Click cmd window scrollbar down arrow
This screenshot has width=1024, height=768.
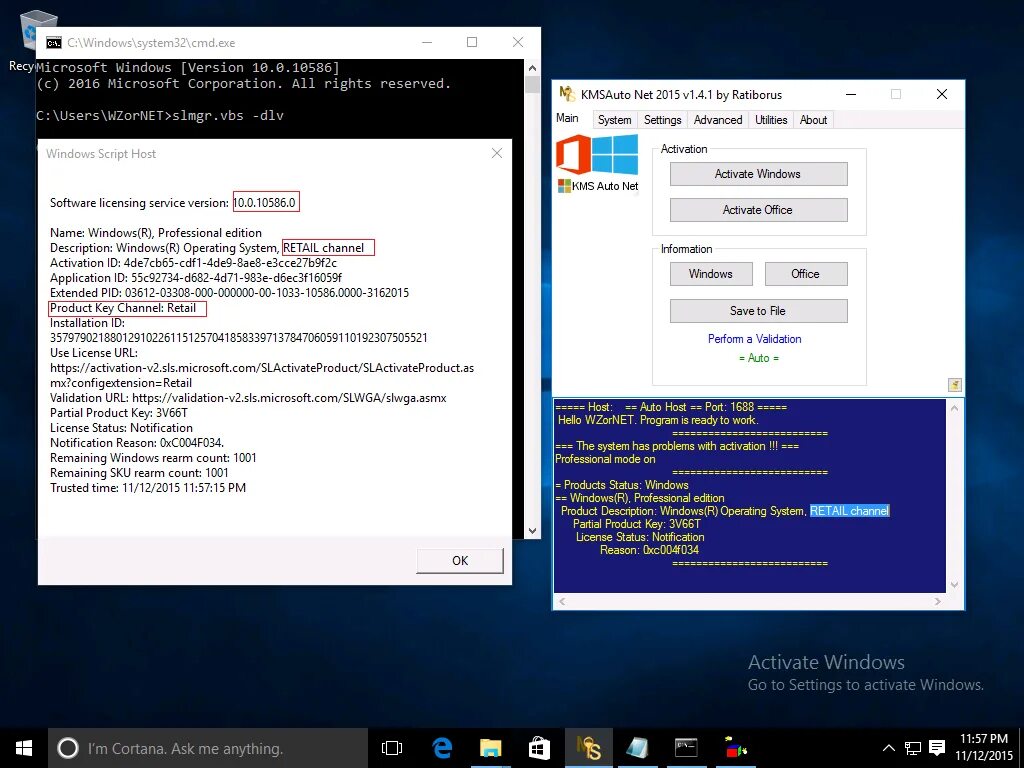tap(532, 531)
